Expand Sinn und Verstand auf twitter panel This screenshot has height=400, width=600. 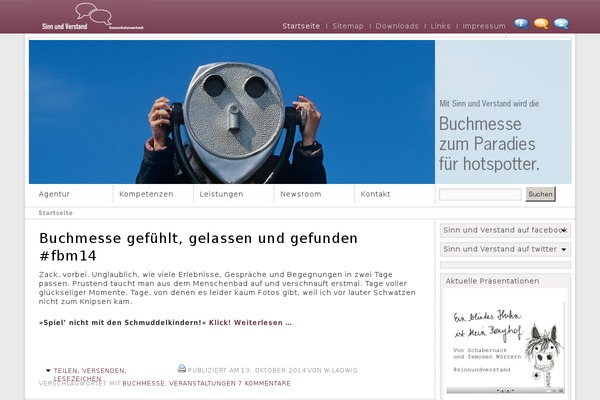click(x=505, y=249)
